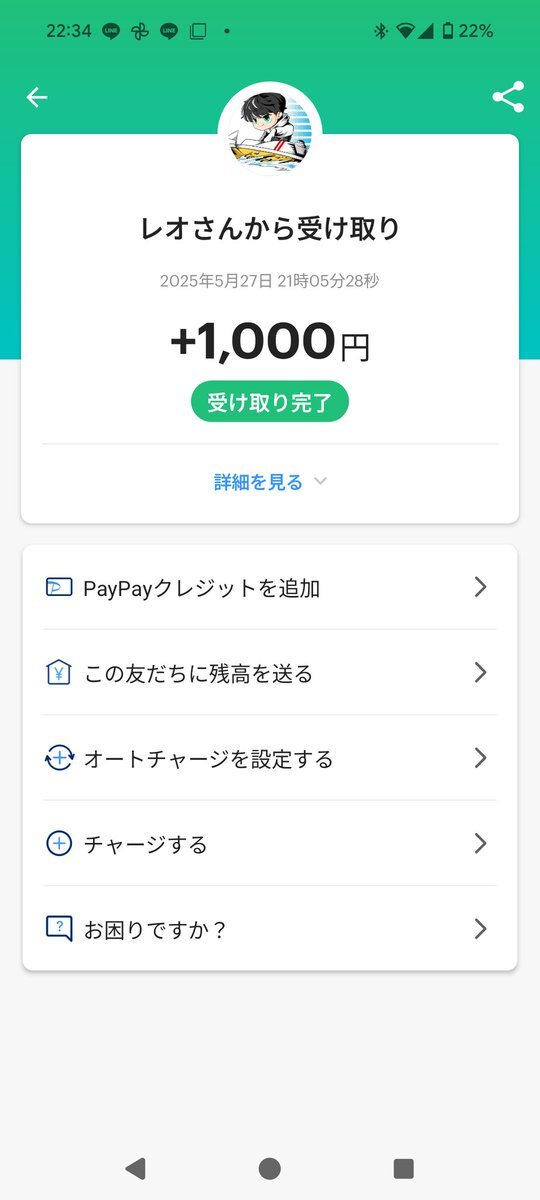Tap the Android back triangle button

(x=135, y=1168)
